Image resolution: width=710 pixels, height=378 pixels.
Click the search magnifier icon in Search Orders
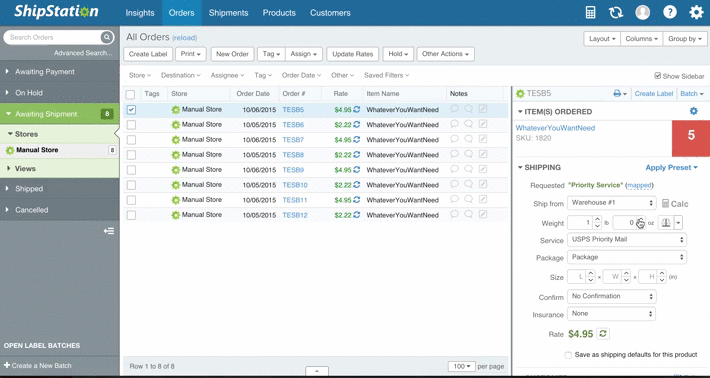106,37
